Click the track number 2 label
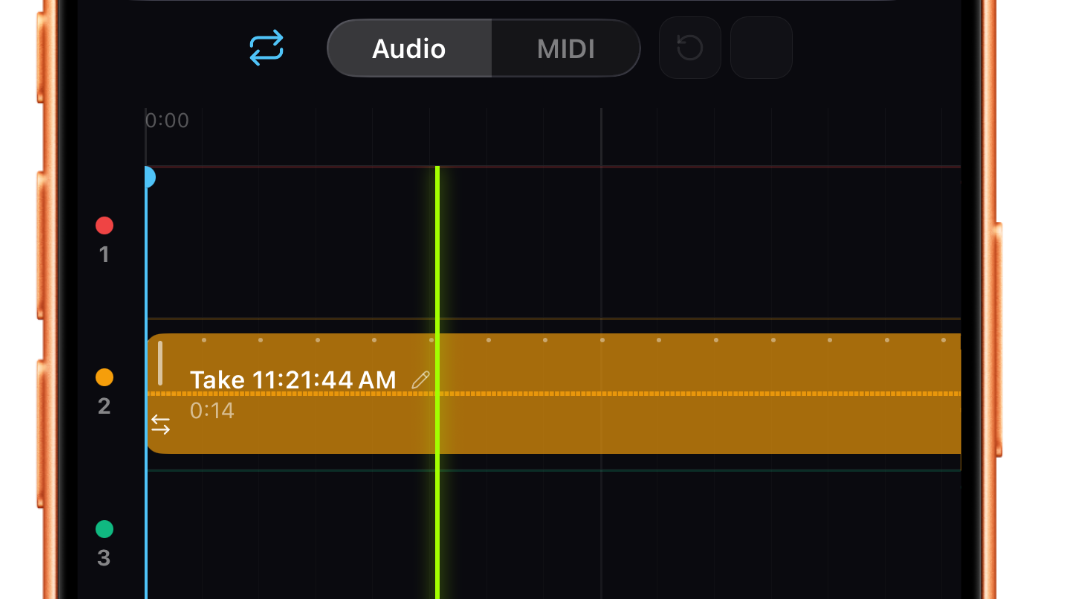This screenshot has height=599, width=1076. point(104,407)
